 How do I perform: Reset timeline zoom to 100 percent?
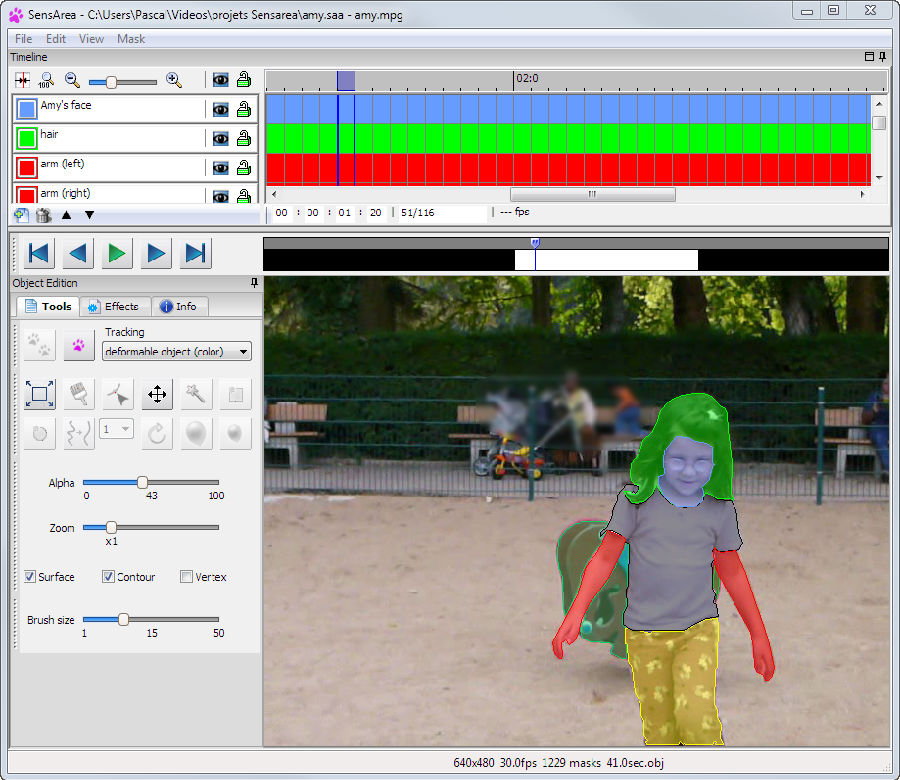coord(46,81)
